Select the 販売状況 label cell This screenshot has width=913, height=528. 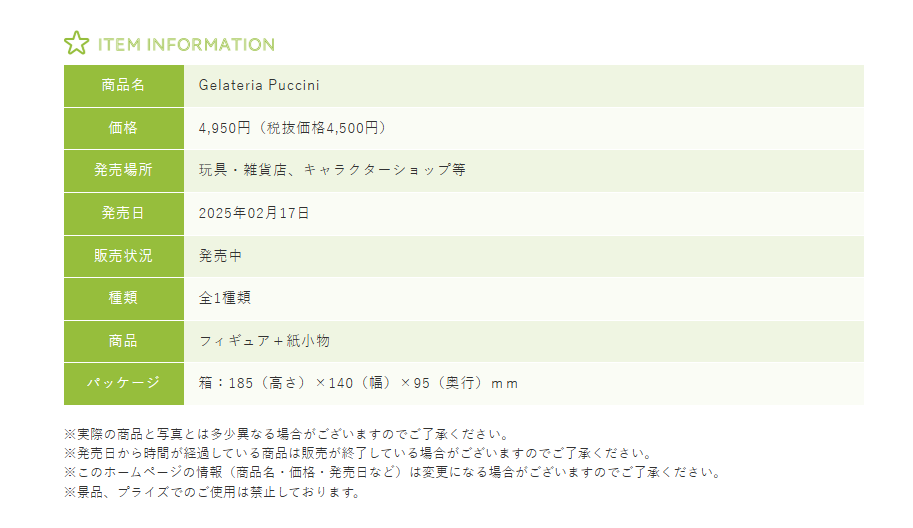tap(124, 256)
